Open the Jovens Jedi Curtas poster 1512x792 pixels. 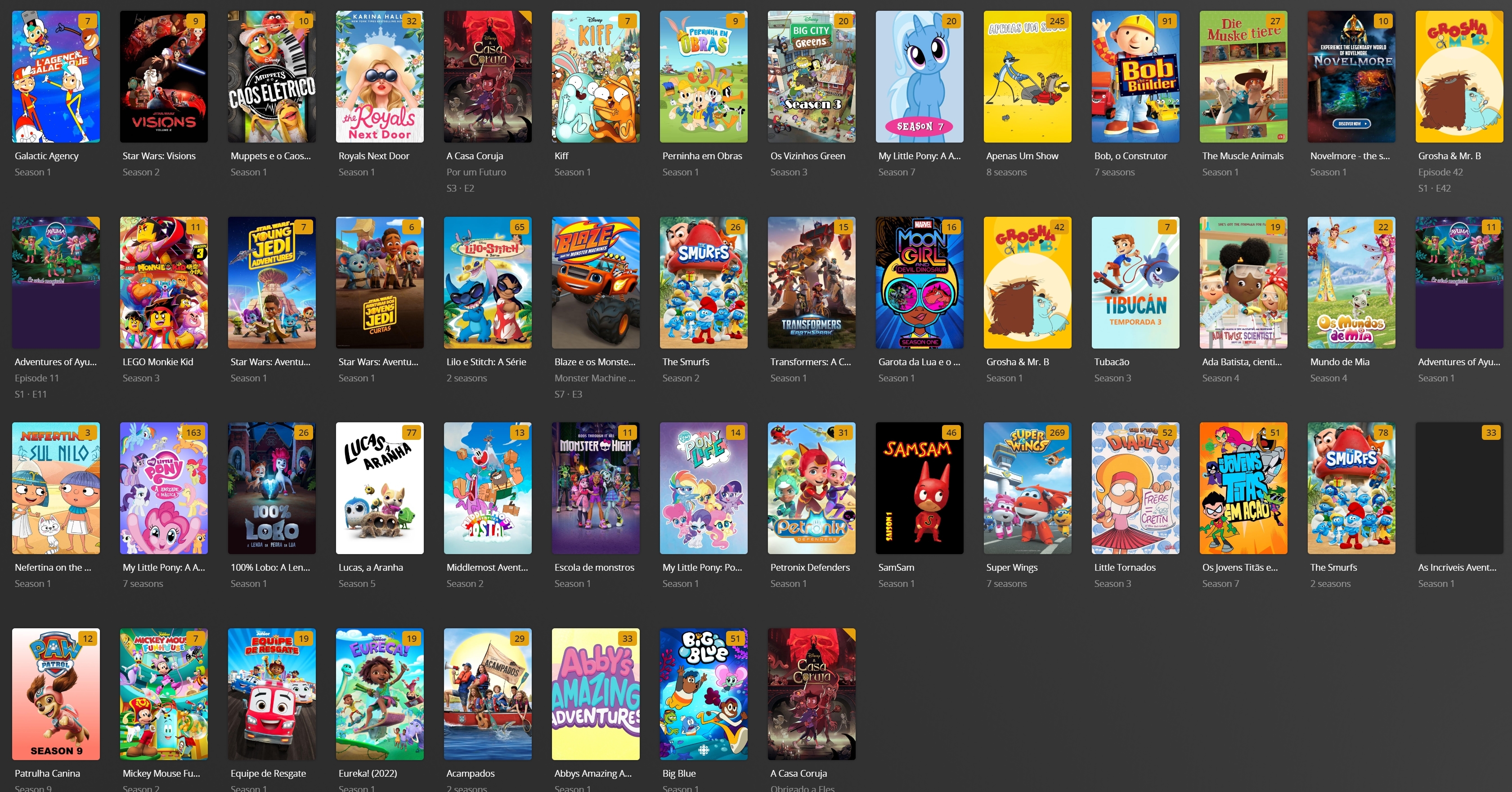(x=380, y=283)
